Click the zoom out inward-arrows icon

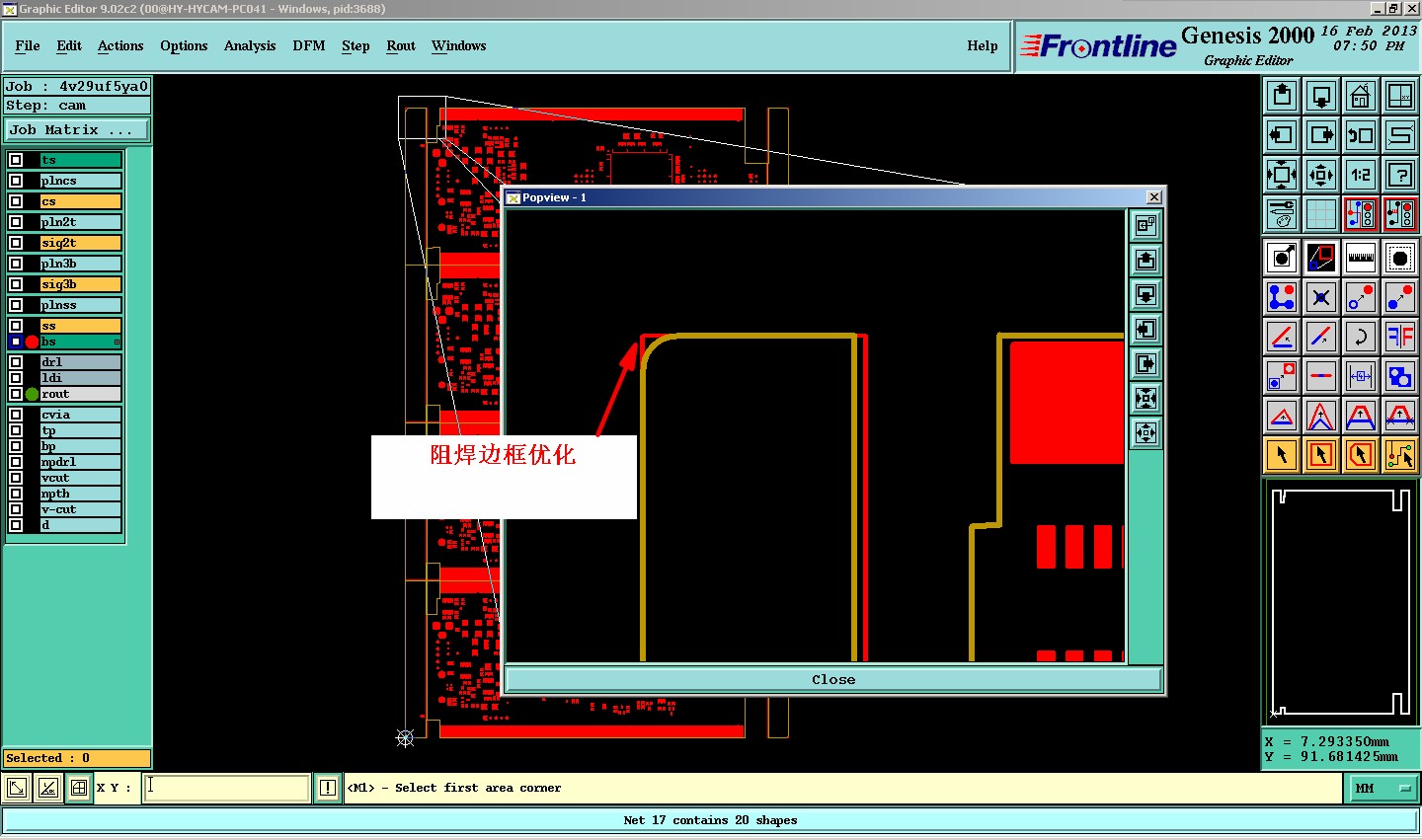(x=1321, y=175)
